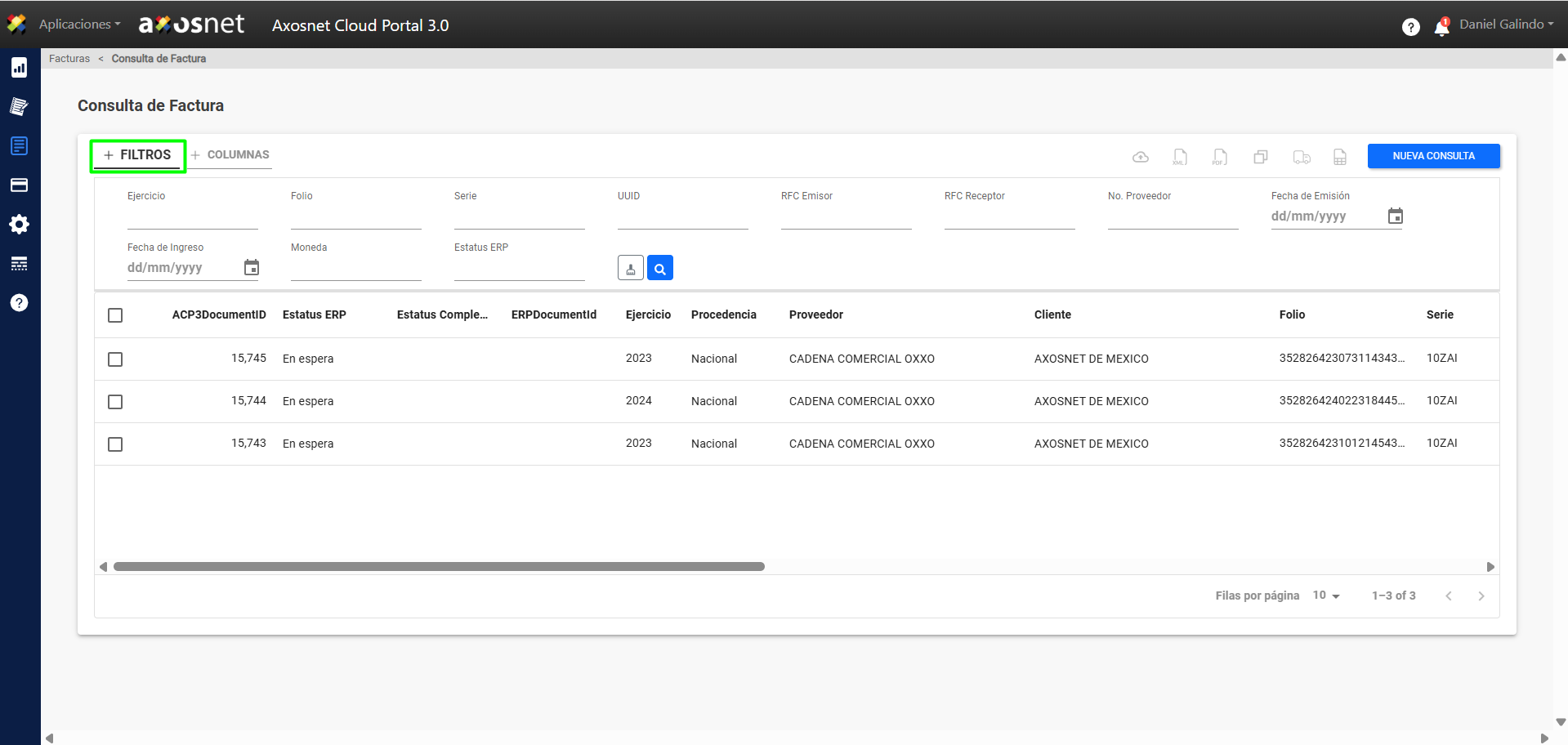Focus the RFC Emisor filter field
The width and height of the screenshot is (1568, 745).
(847, 217)
